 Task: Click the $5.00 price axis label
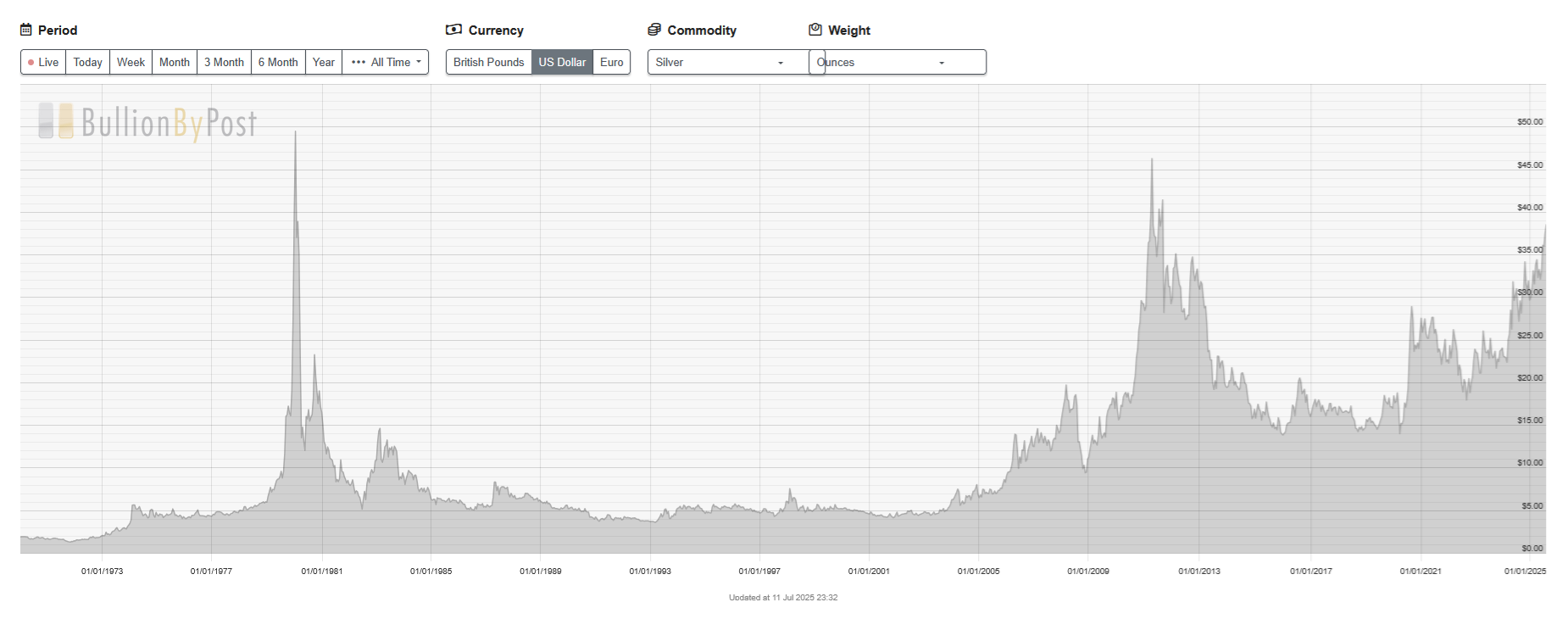point(1532,506)
